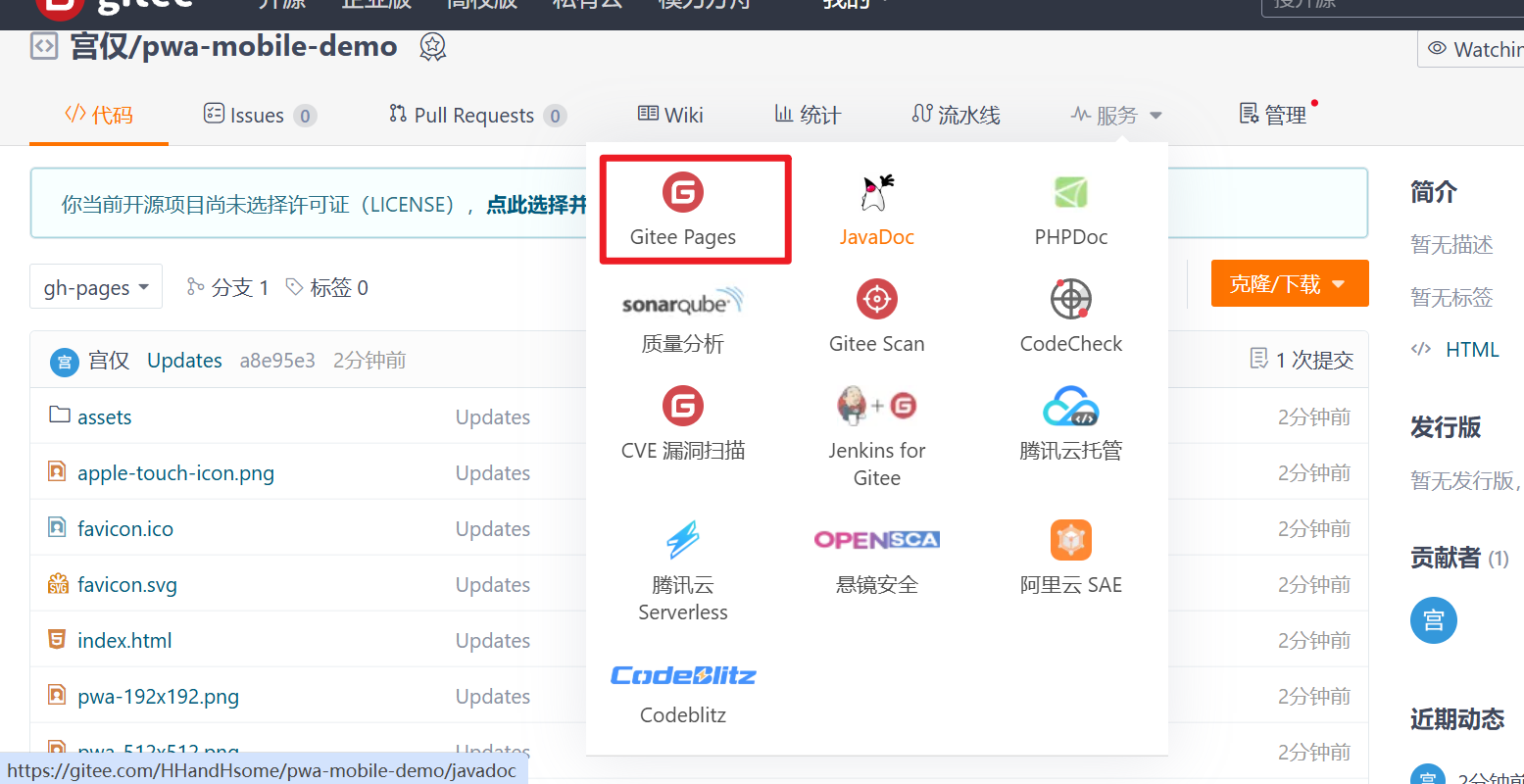The width and height of the screenshot is (1524, 784).
Task: Select the SonarQube quality analysis icon
Action: (682, 302)
